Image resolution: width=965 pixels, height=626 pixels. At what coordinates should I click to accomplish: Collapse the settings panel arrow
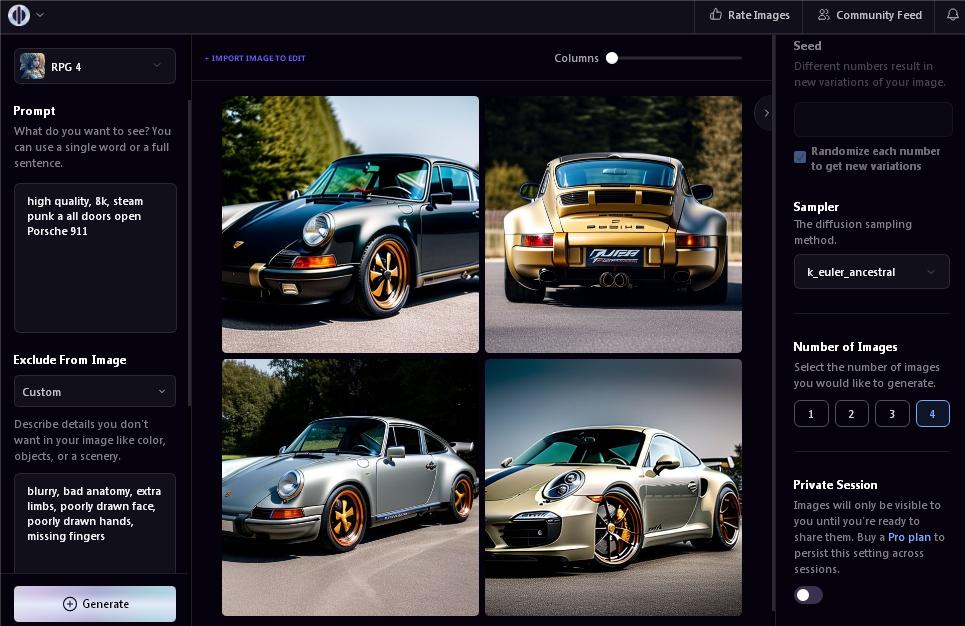766,113
